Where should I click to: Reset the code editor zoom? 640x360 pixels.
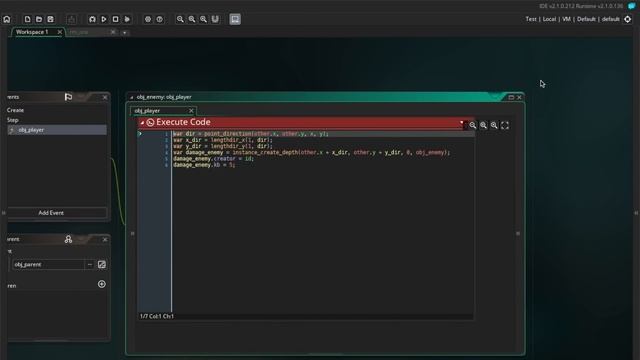point(483,125)
